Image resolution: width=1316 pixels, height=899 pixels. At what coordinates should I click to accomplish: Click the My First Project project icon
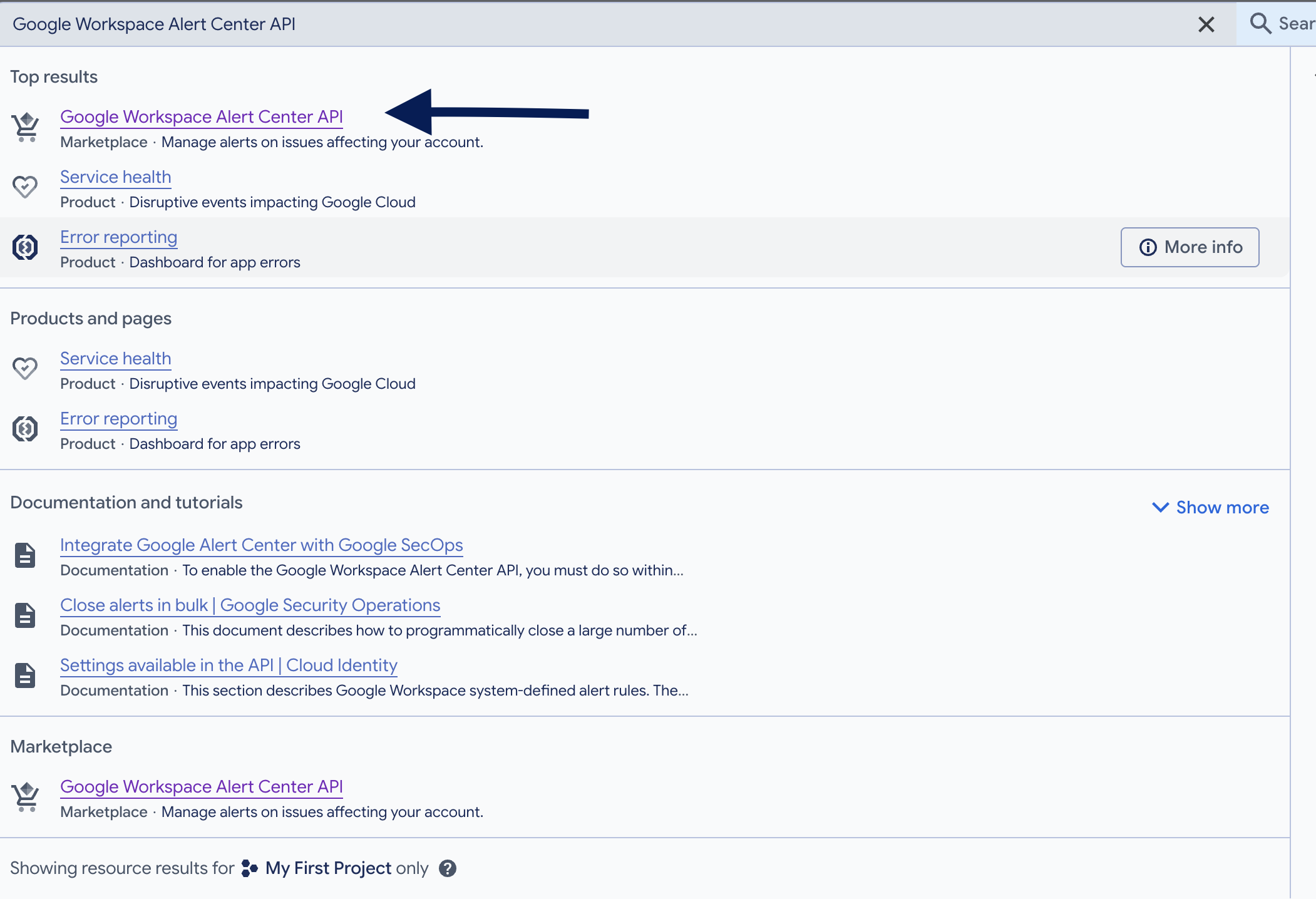[250, 868]
